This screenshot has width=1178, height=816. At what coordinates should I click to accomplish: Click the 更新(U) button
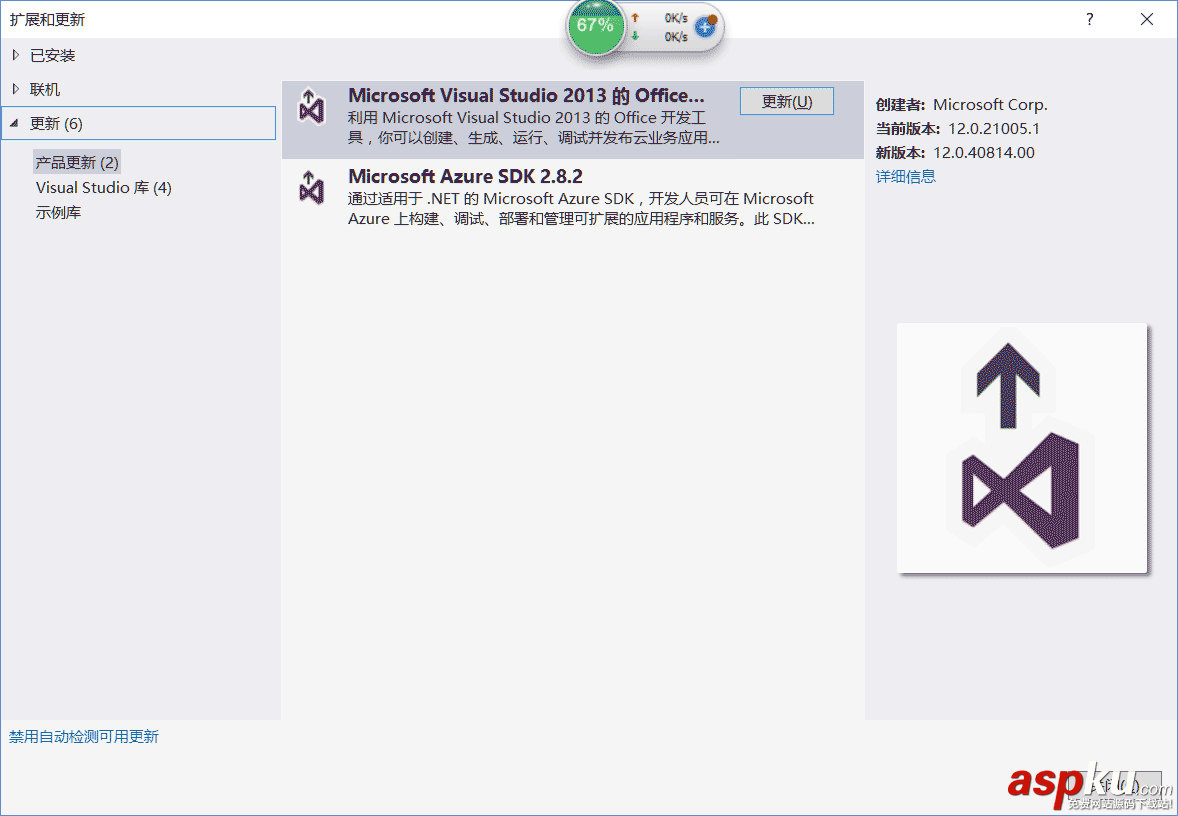click(x=786, y=101)
